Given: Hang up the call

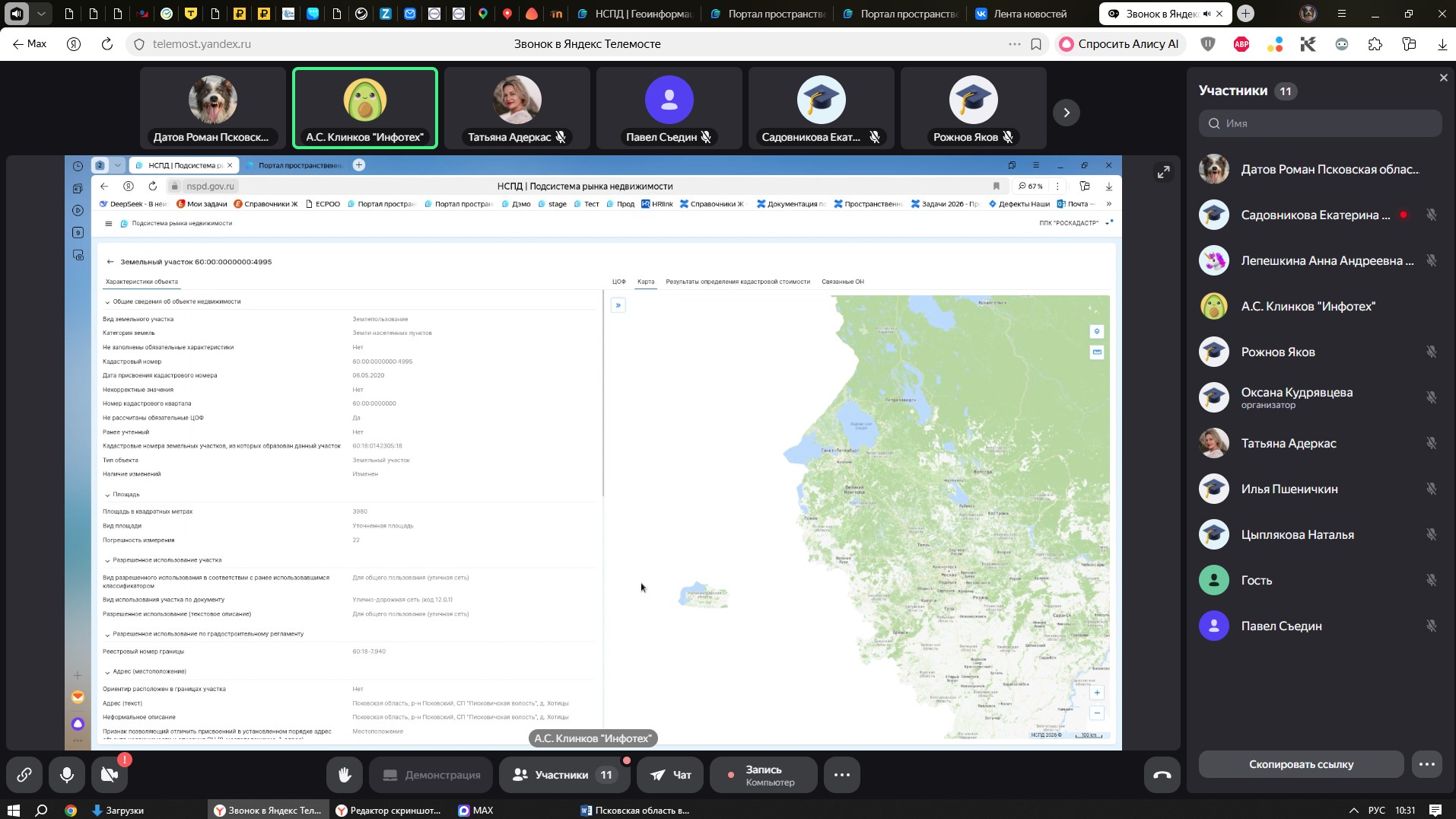Looking at the screenshot, I should click(x=1162, y=775).
